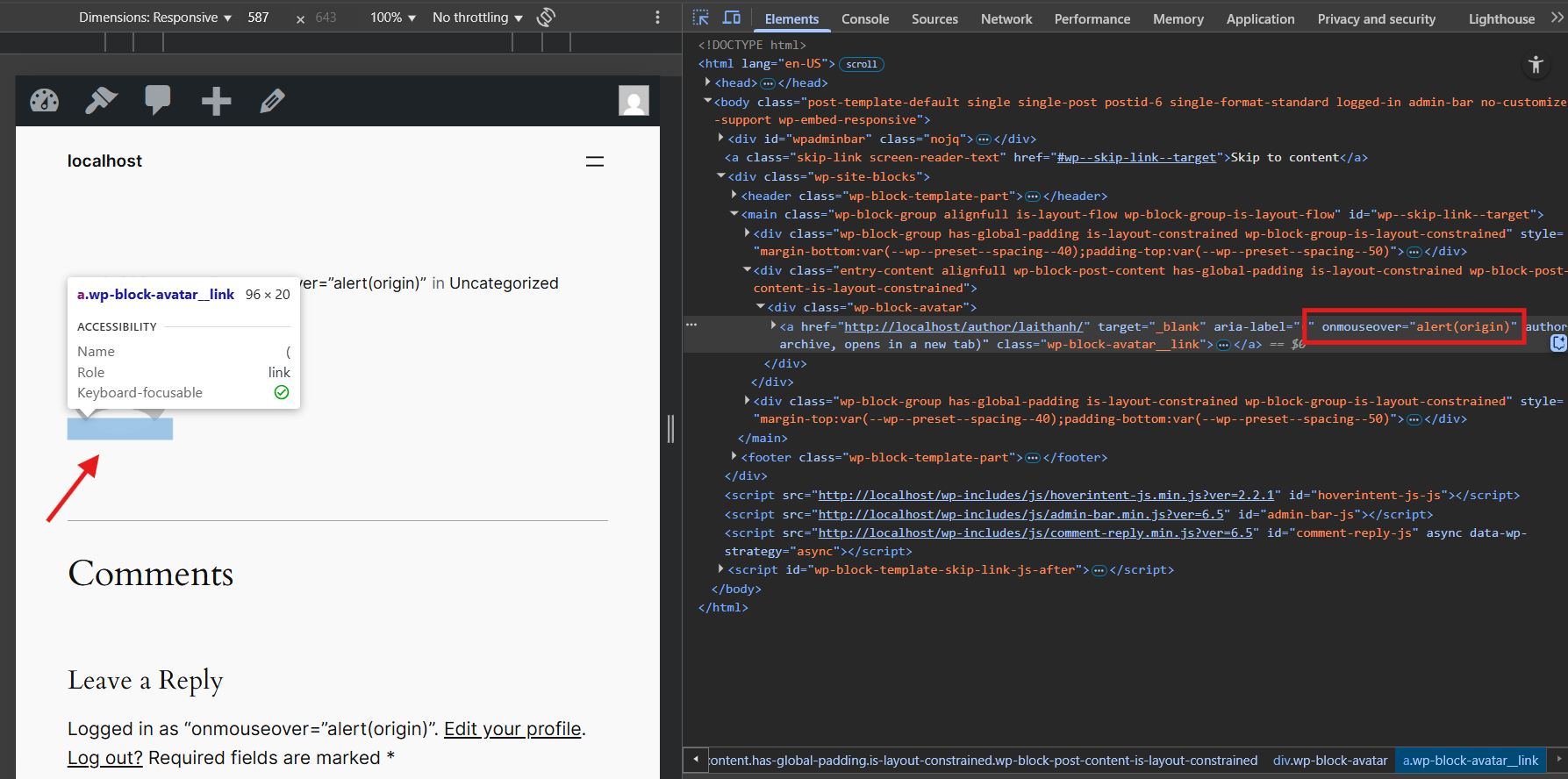Open the comment-reply.min.js script URL
Viewport: 1568px width, 779px height.
[1035, 533]
